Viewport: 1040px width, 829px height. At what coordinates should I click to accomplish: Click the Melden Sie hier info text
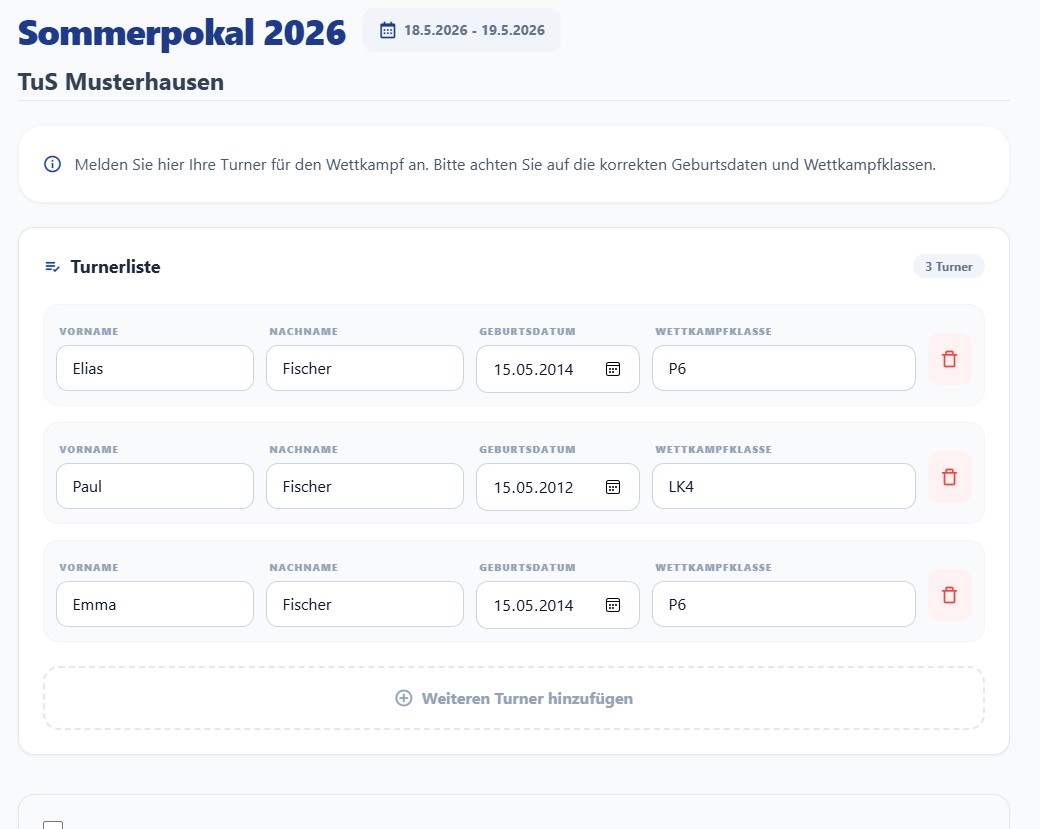click(505, 164)
